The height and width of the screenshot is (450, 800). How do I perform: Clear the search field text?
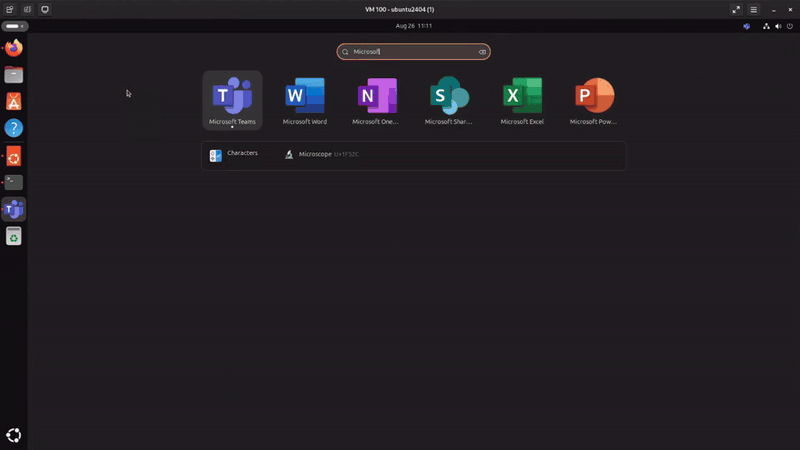point(482,52)
